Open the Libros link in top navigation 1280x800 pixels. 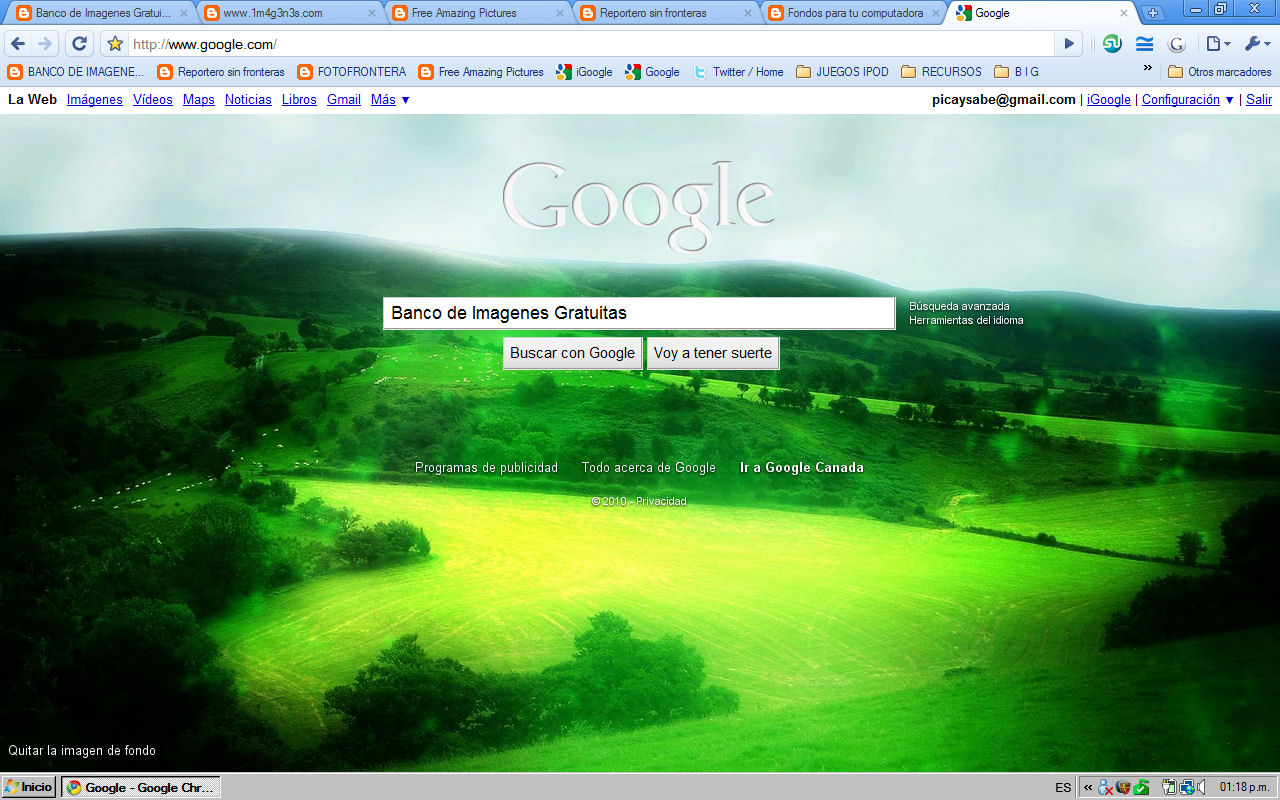299,99
